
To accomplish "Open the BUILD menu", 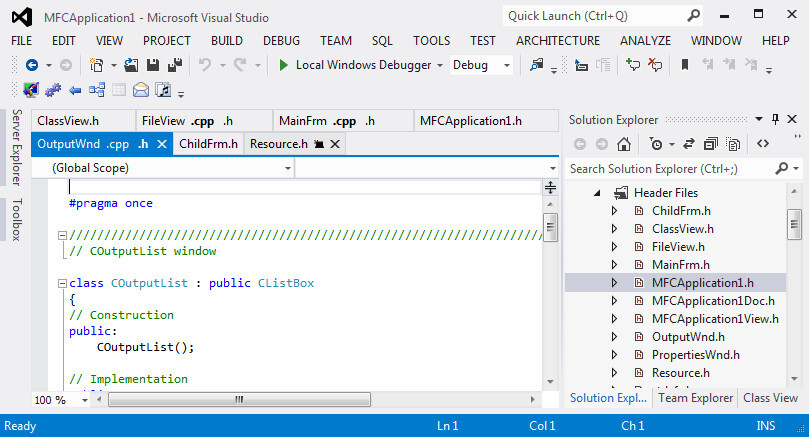I will point(226,41).
